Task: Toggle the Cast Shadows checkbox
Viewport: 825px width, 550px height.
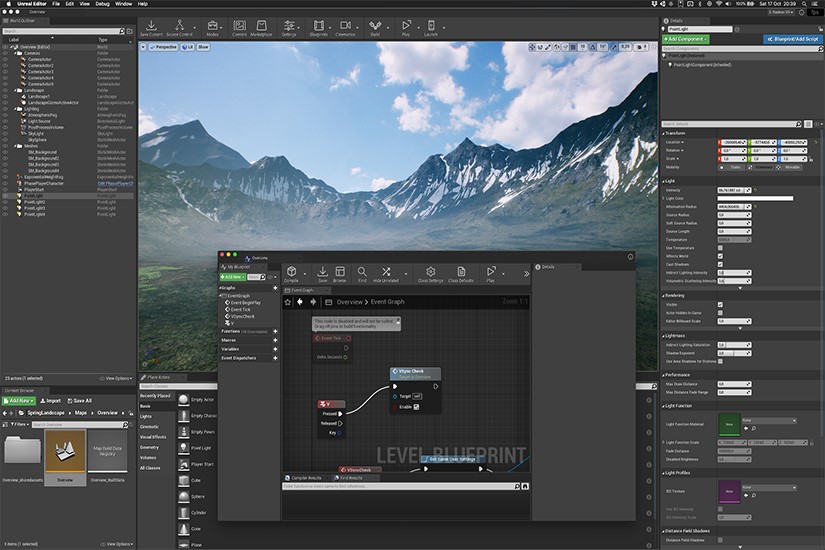Action: (x=720, y=264)
